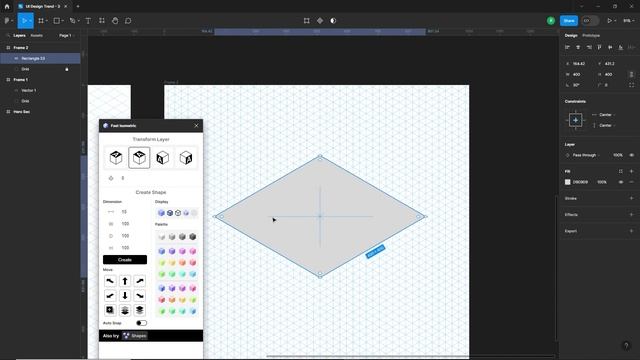Open the Move tool dropdown arrow

click(31, 21)
